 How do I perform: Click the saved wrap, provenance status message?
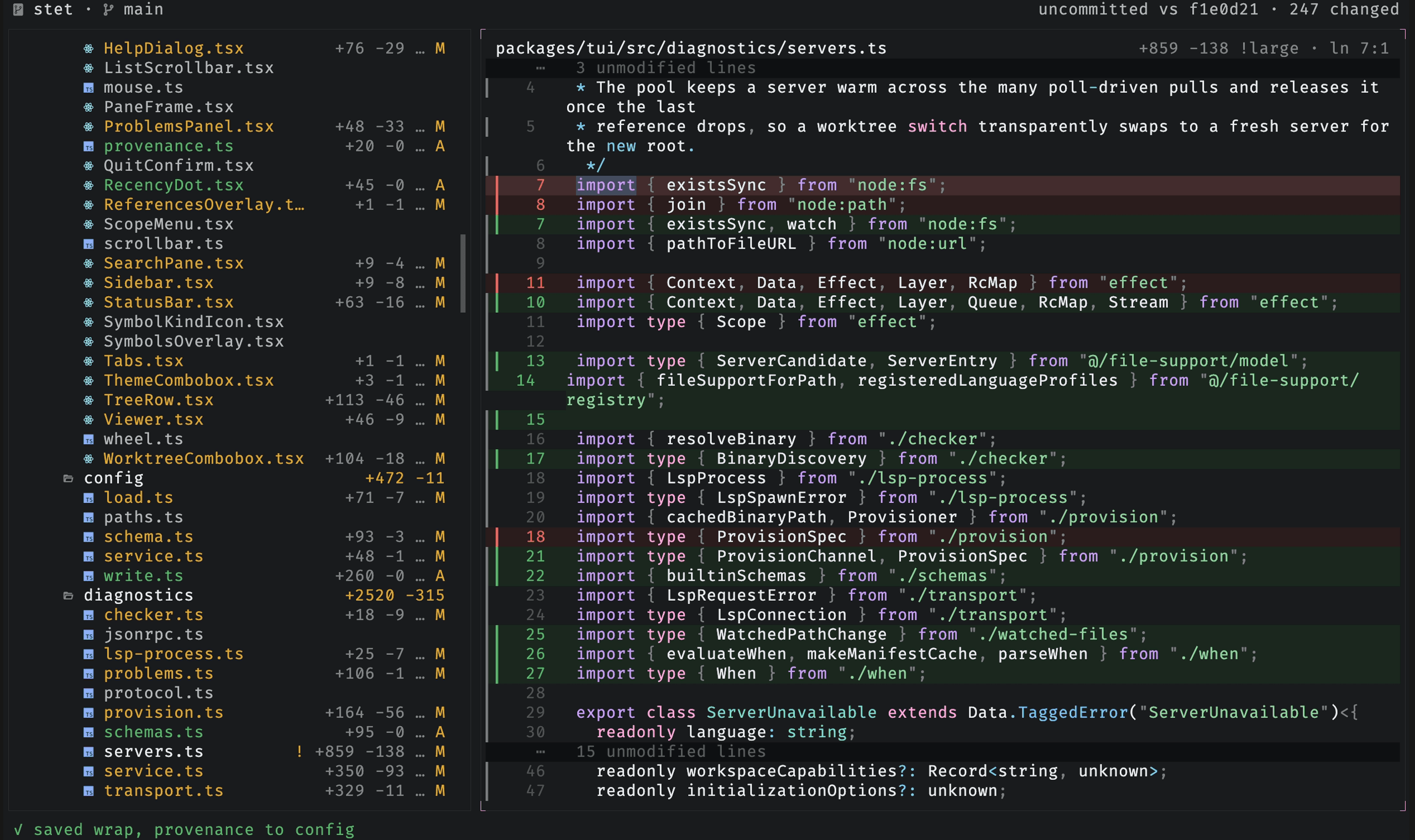point(184,830)
